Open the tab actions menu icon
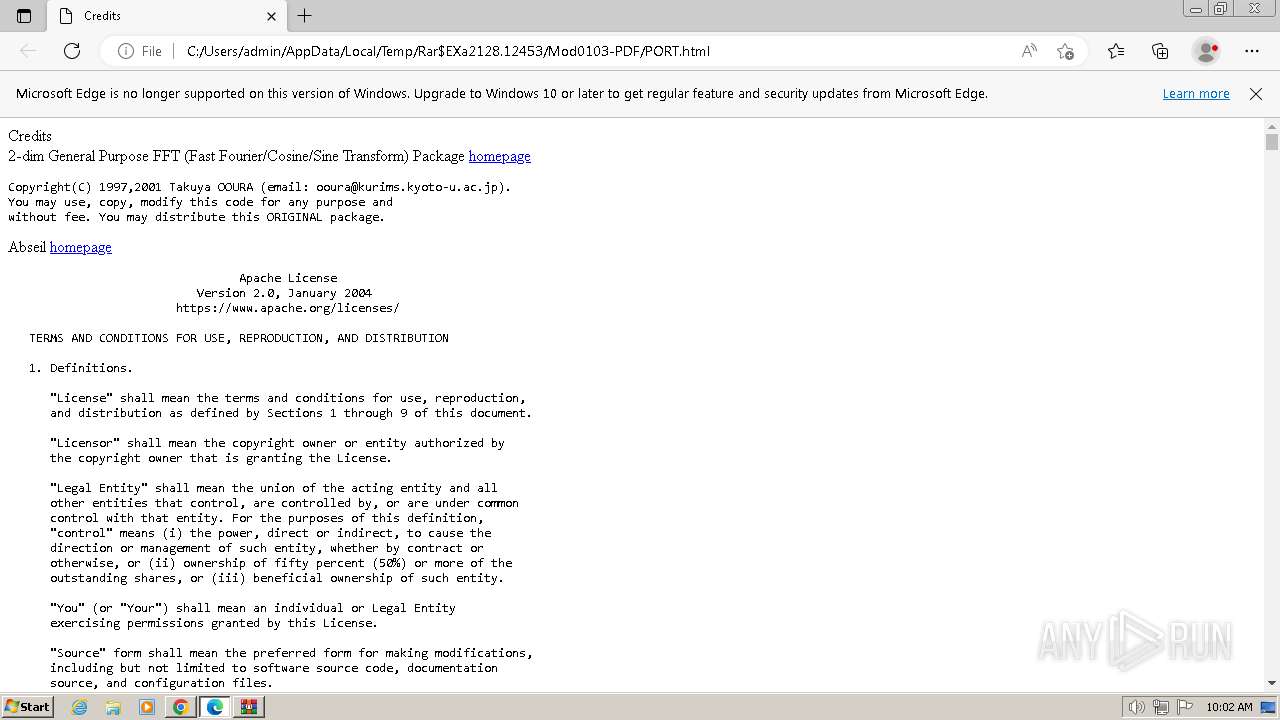The width and height of the screenshot is (1280, 720). click(x=24, y=16)
